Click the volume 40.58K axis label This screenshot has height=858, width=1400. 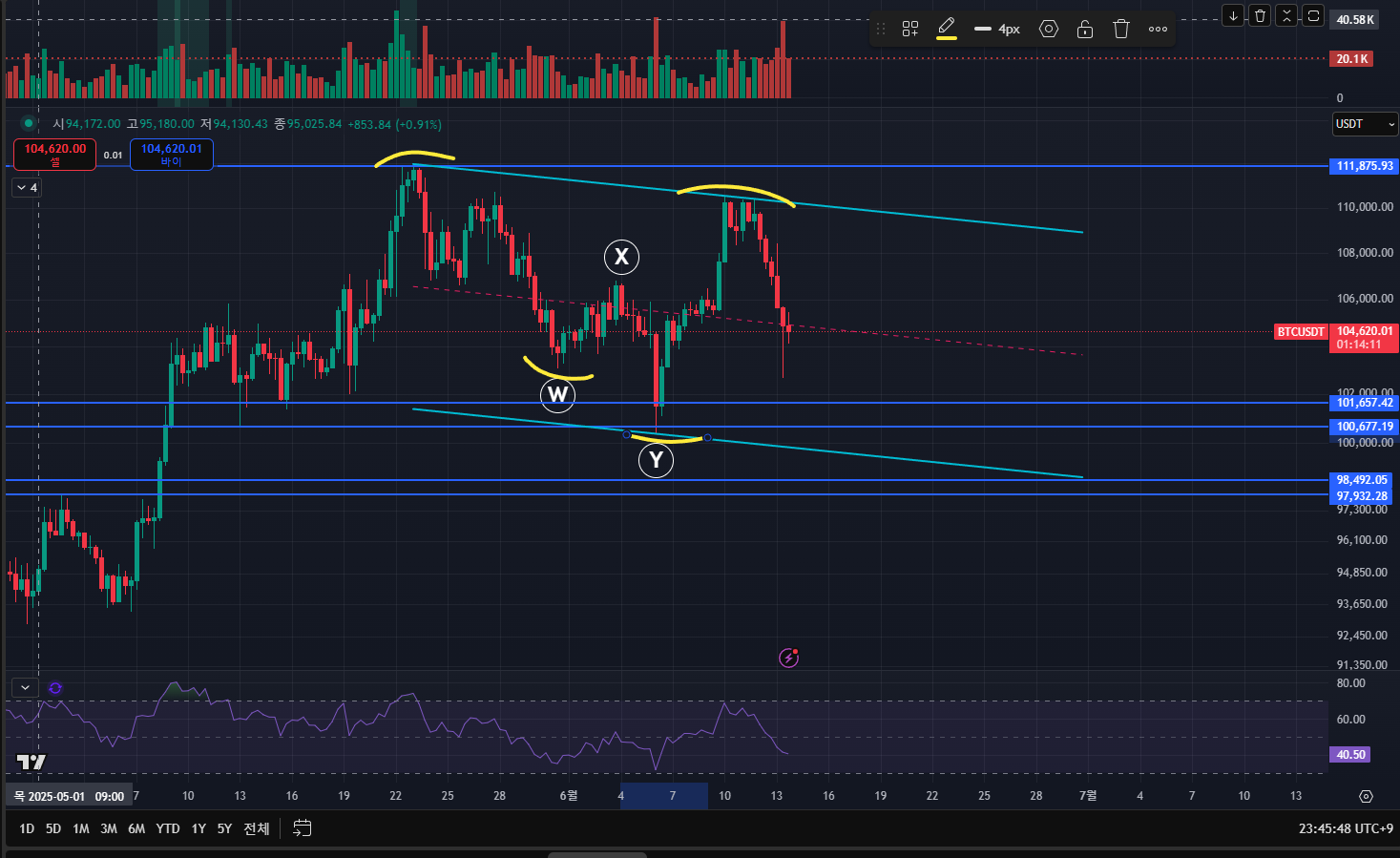[1355, 19]
